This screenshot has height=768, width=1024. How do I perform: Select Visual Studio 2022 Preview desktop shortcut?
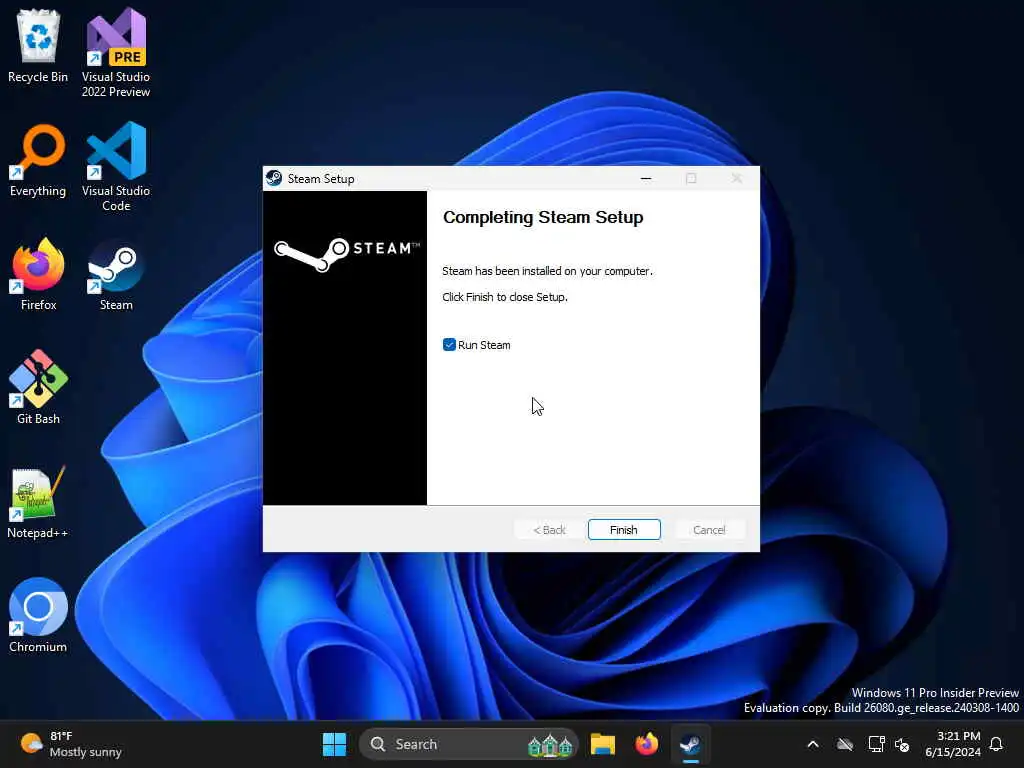(x=116, y=53)
